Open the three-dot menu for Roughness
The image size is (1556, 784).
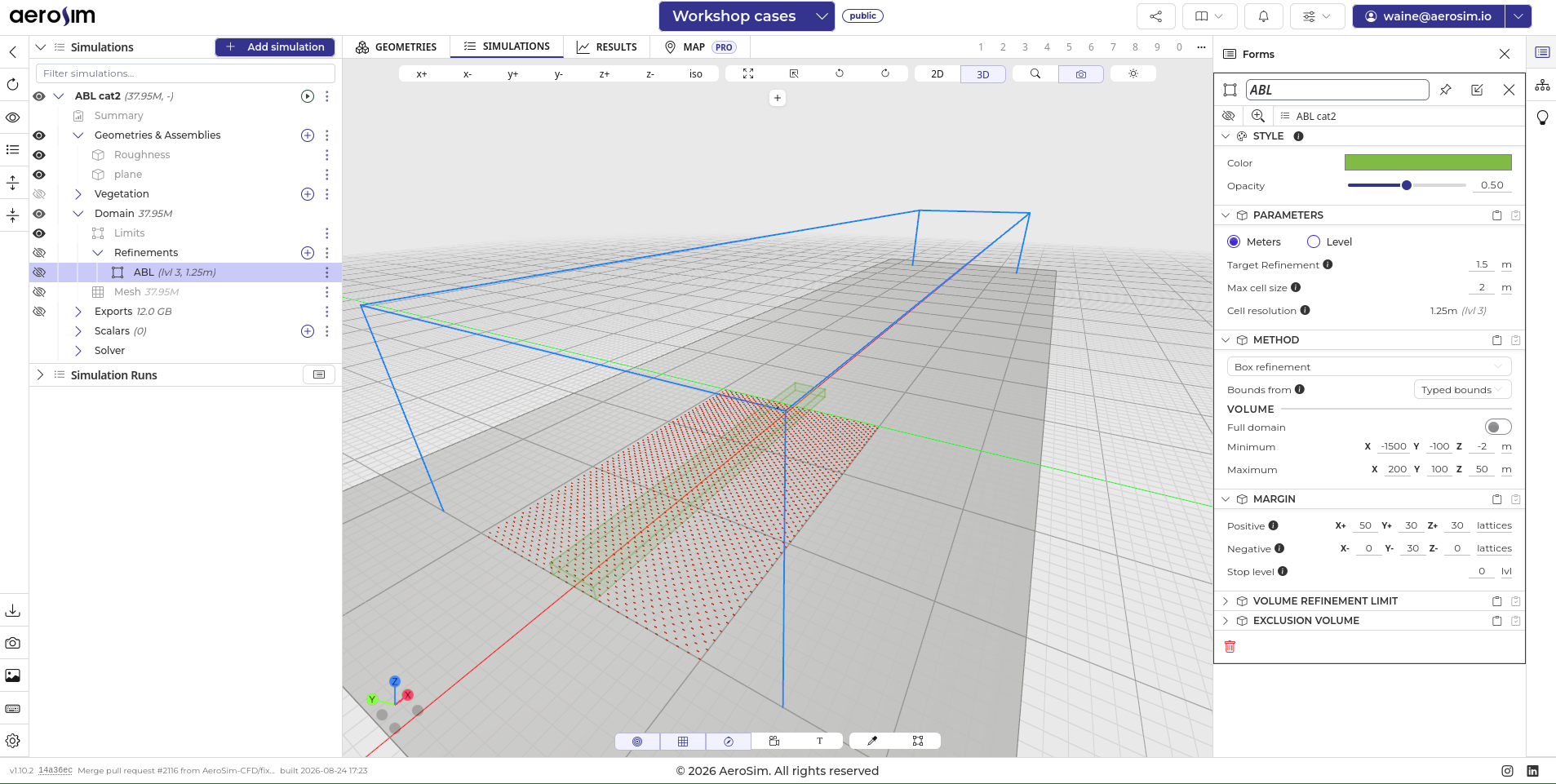(327, 155)
